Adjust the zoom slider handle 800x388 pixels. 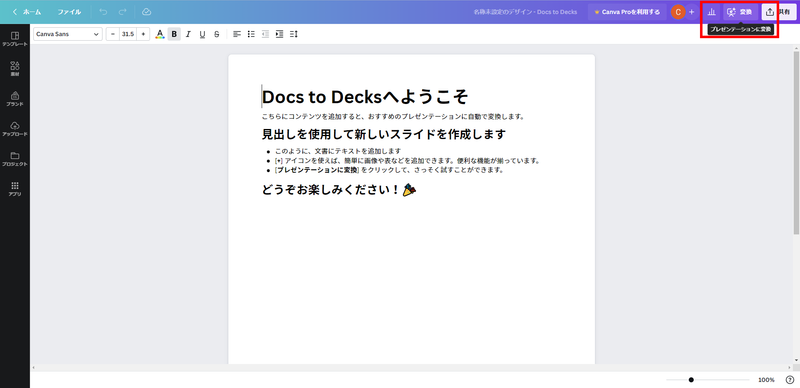pyautogui.click(x=691, y=380)
